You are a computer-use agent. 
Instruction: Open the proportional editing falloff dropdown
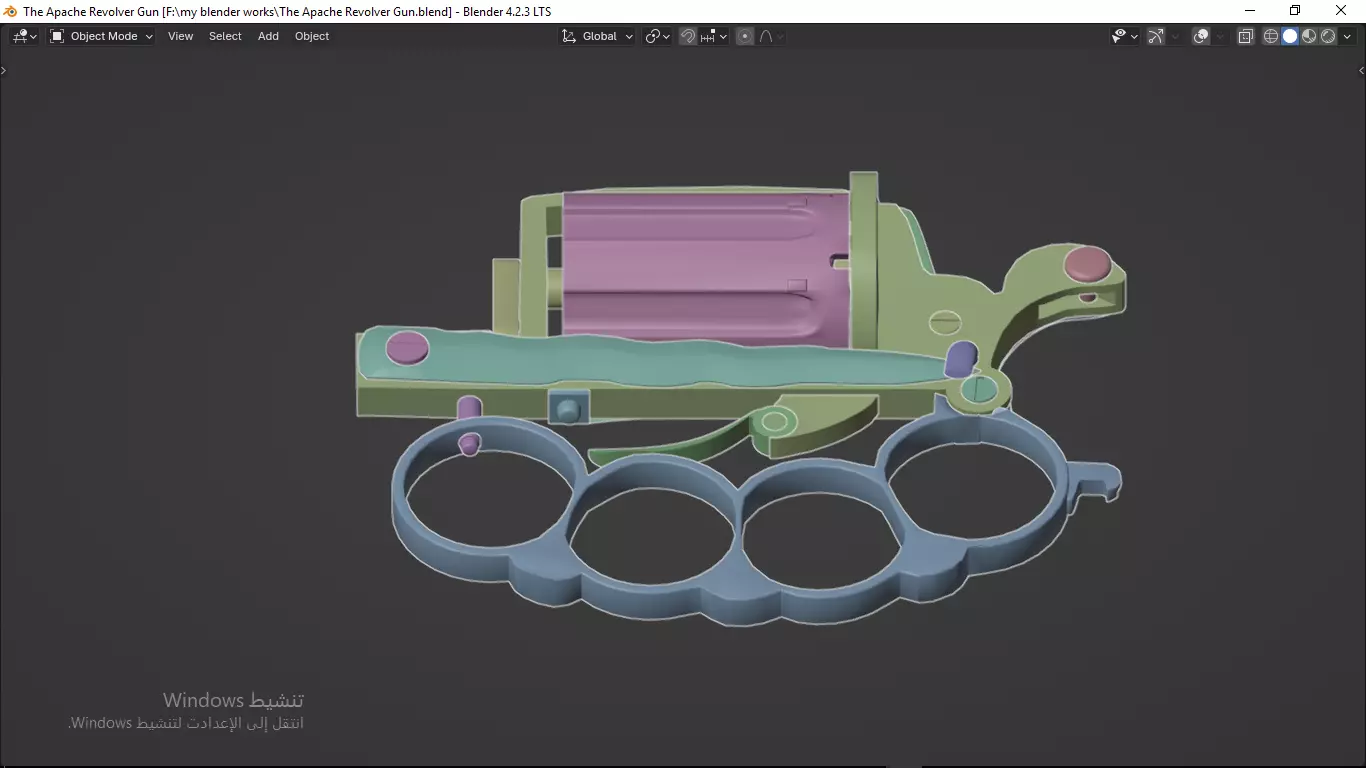(771, 36)
